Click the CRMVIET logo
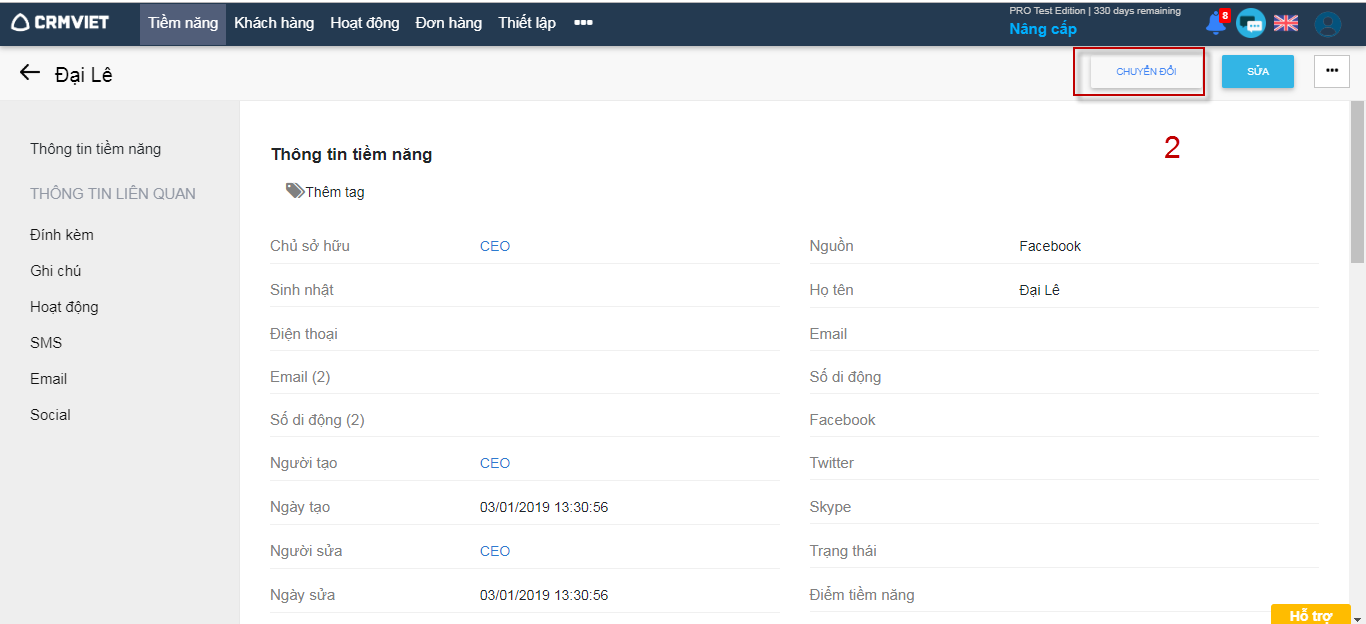This screenshot has height=624, width=1366. pyautogui.click(x=60, y=22)
